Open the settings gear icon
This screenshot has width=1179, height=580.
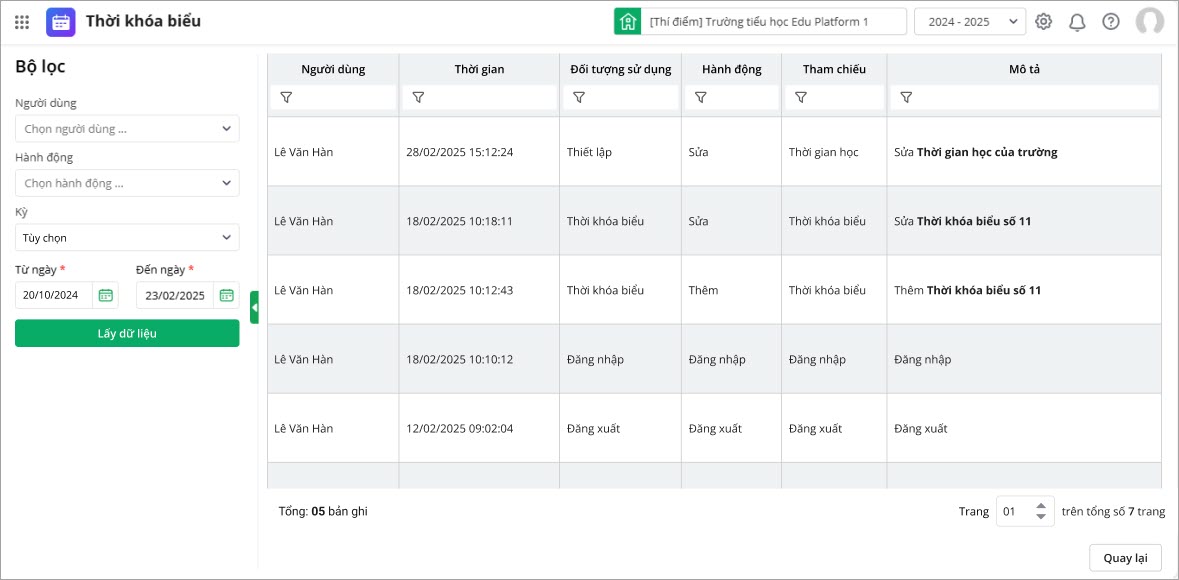pyautogui.click(x=1043, y=21)
